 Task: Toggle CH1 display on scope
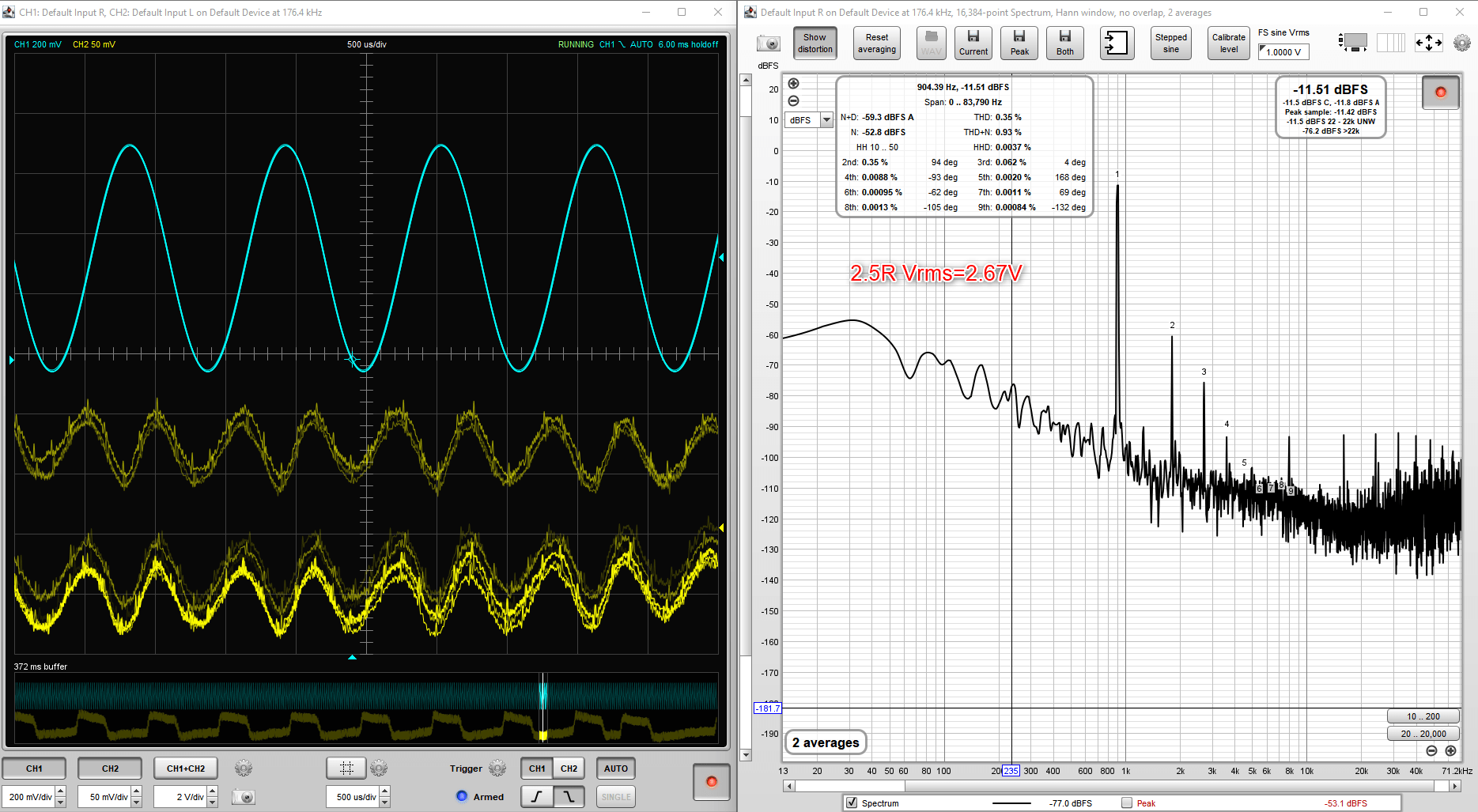[34, 769]
